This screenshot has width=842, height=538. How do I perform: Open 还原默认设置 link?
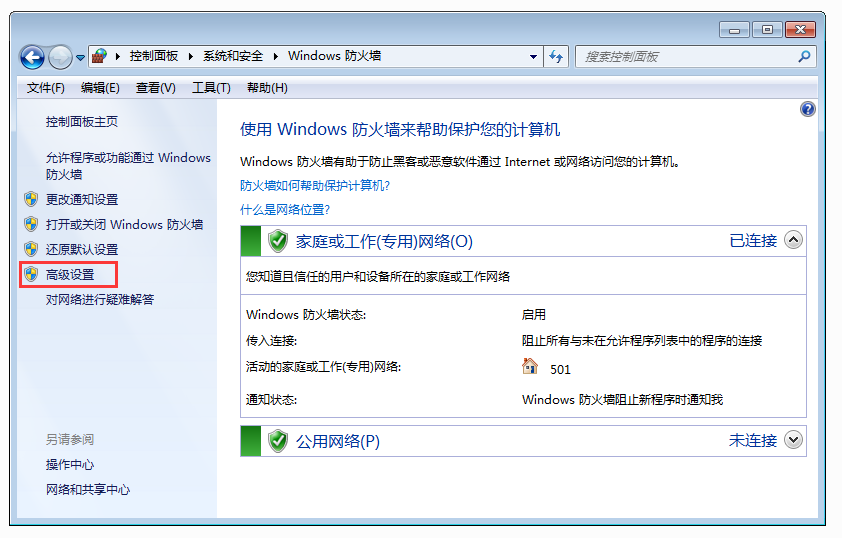[x=82, y=249]
